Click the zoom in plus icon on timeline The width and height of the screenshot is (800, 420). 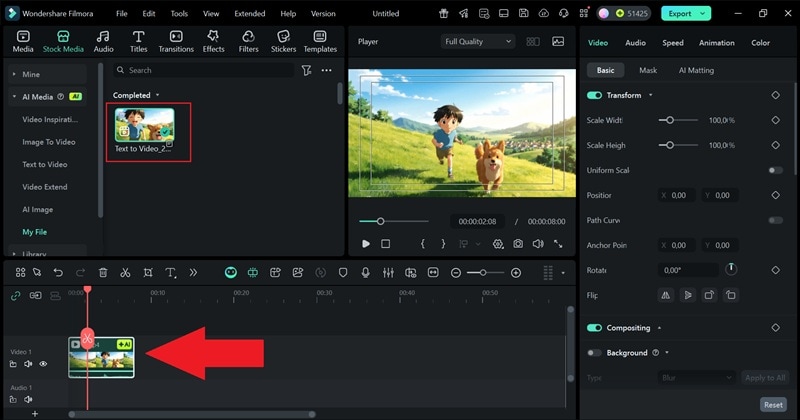pyautogui.click(x=516, y=273)
